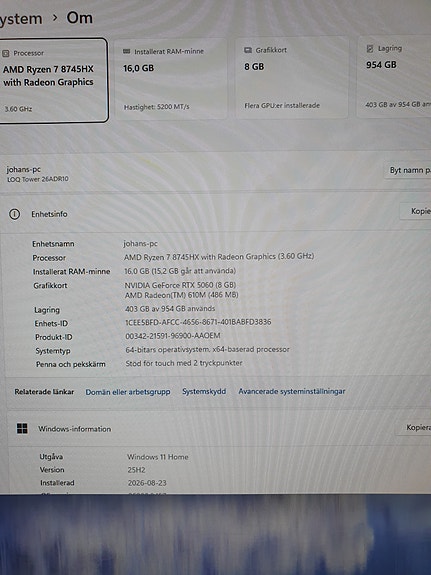
Task: Copy Windows information with Kopiera button
Action: pos(413,428)
